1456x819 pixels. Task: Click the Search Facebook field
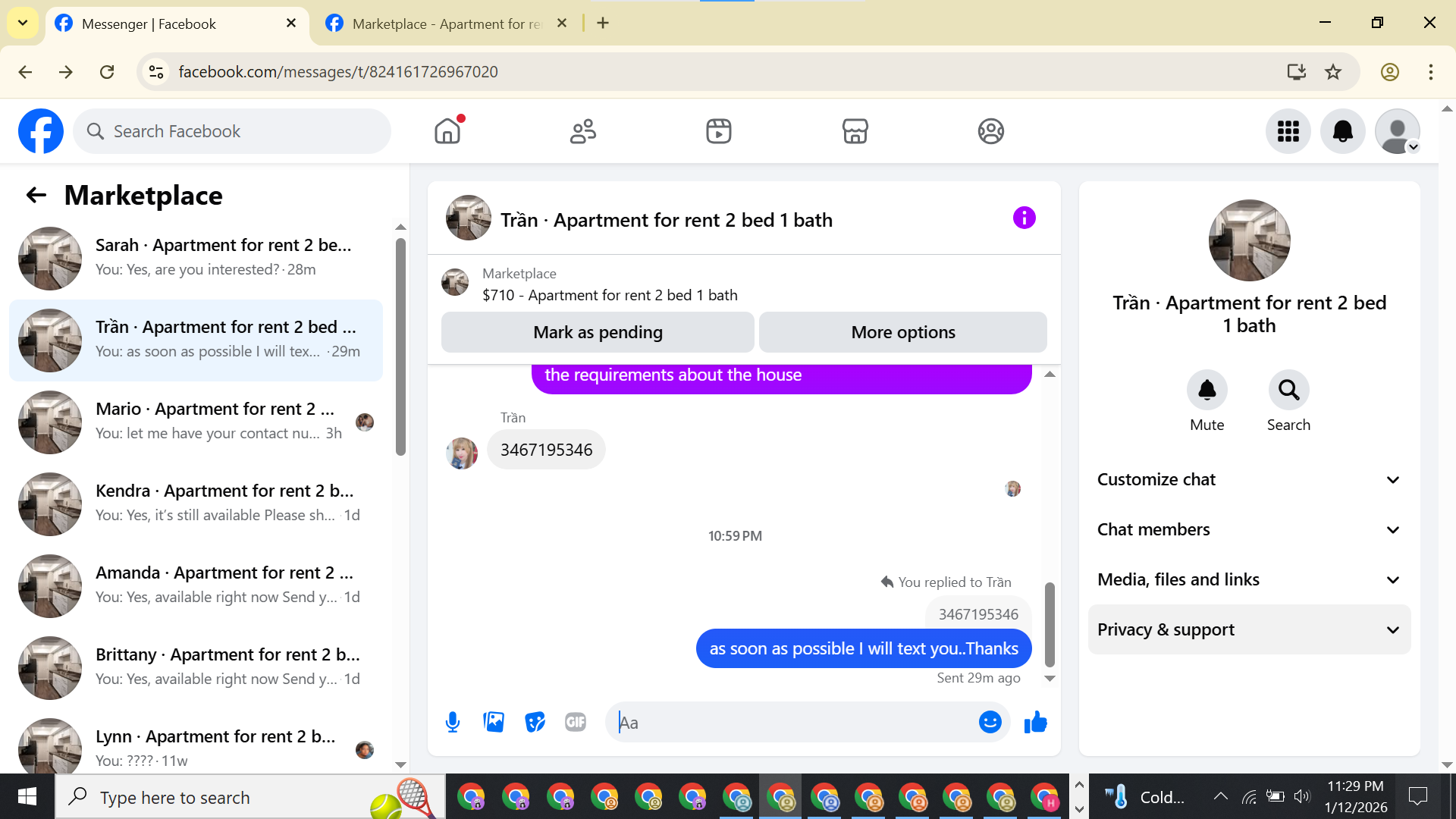click(x=231, y=131)
